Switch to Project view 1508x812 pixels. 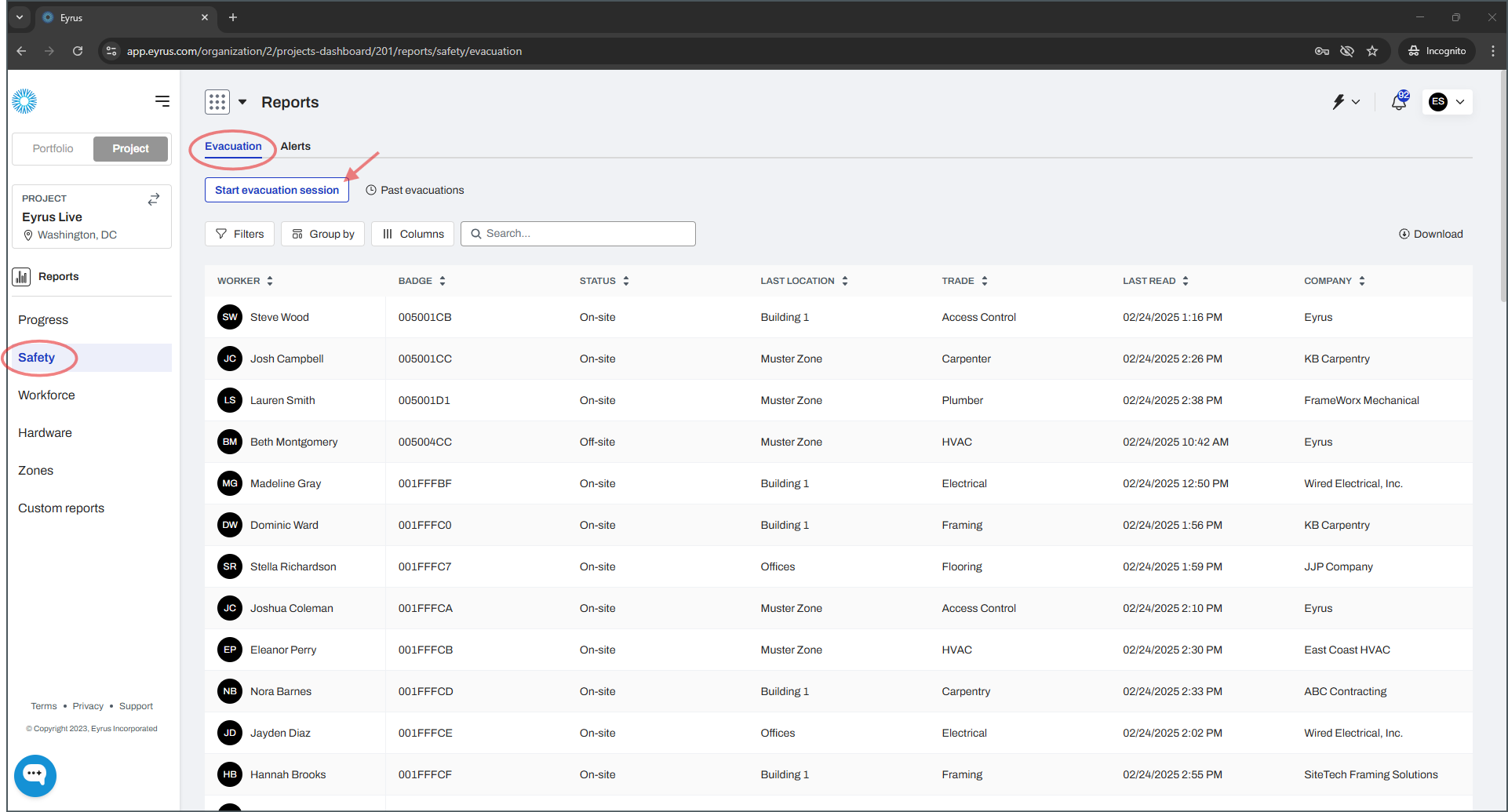130,149
